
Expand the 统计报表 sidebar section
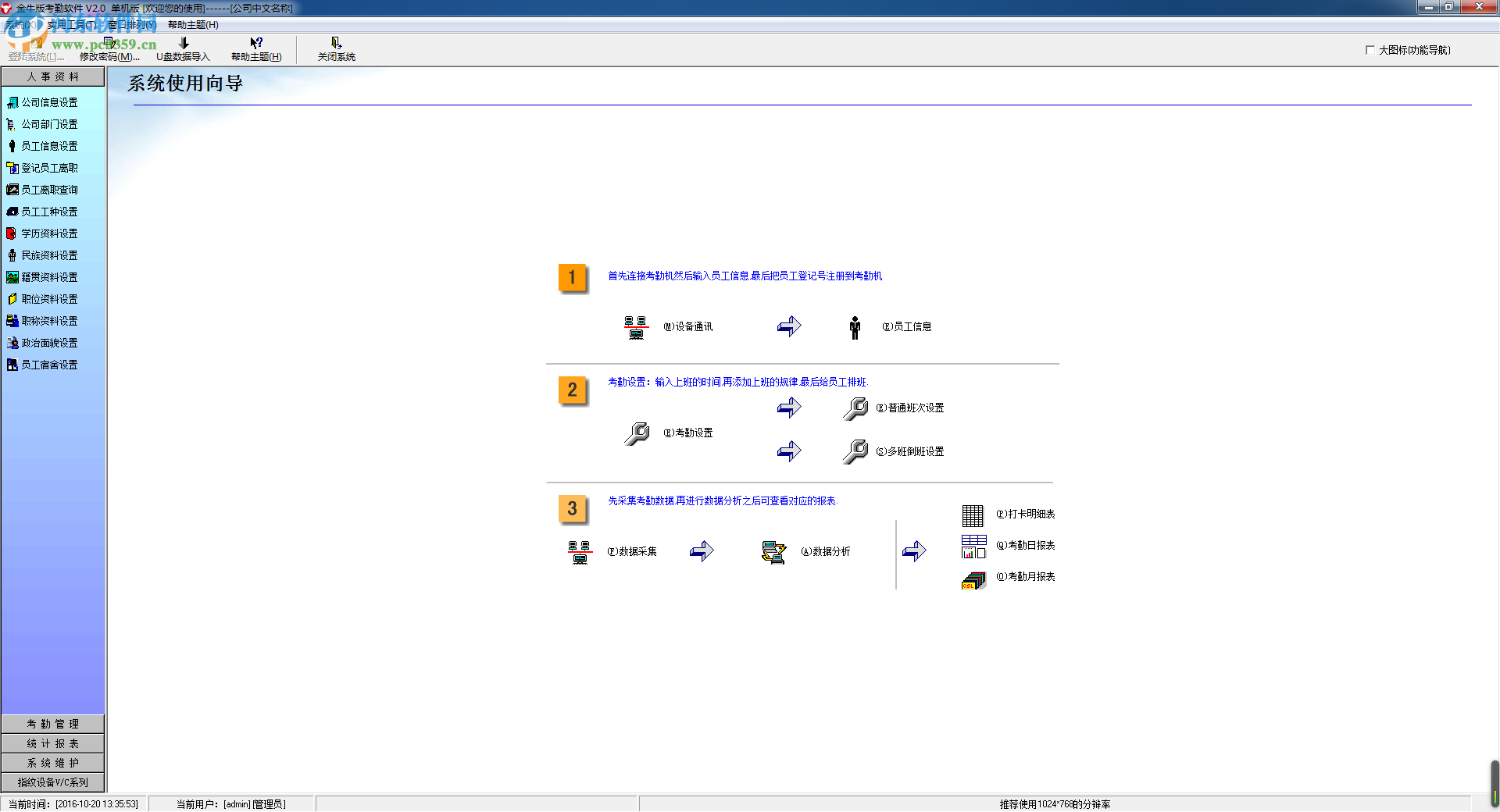click(53, 743)
